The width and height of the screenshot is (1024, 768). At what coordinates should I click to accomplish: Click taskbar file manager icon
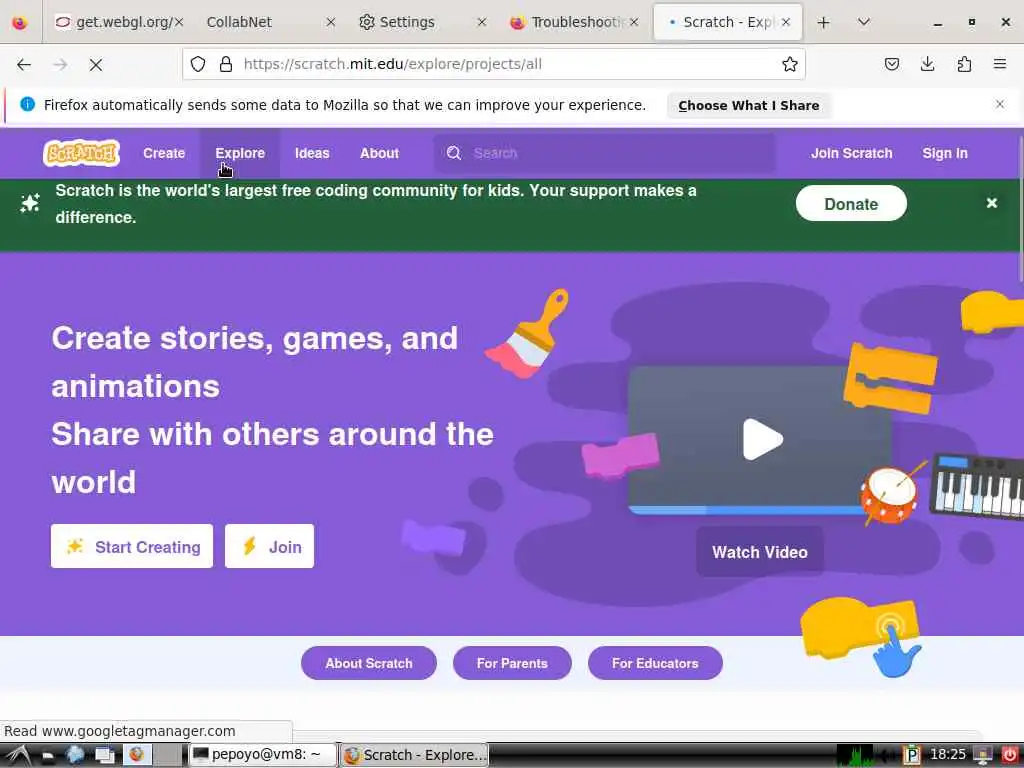(x=48, y=756)
